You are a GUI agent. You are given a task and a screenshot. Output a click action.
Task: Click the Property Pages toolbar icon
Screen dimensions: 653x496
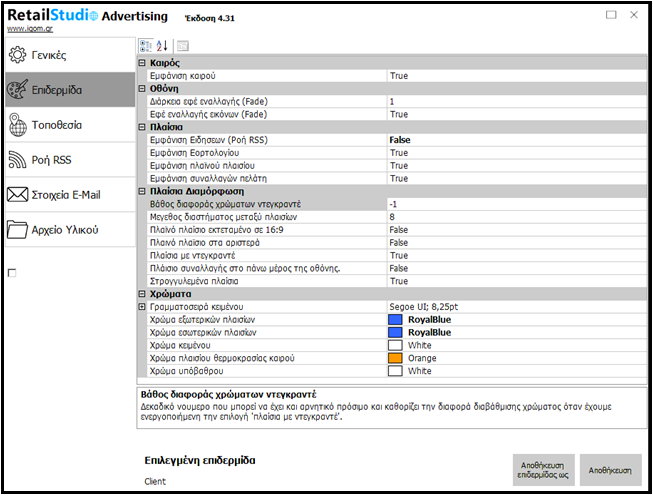[183, 46]
